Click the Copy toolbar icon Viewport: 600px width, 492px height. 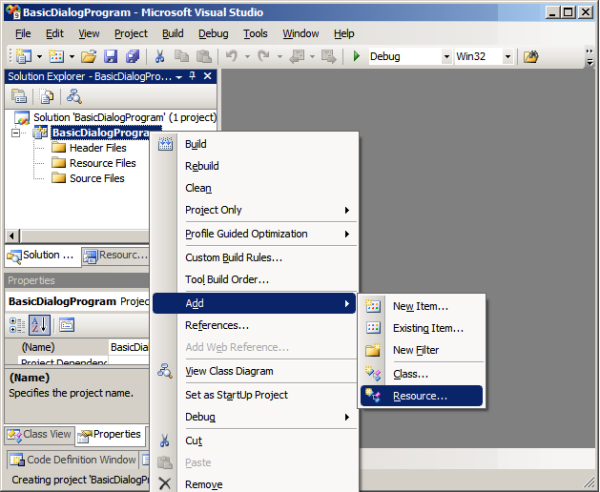pyautogui.click(x=181, y=57)
